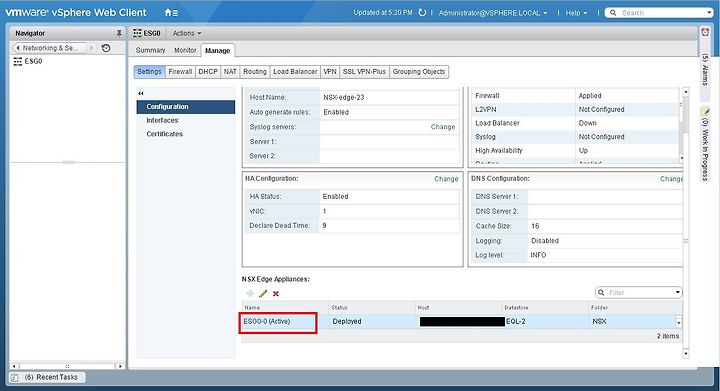Select the ESG0-0 (Active) appliance row

(x=459, y=321)
